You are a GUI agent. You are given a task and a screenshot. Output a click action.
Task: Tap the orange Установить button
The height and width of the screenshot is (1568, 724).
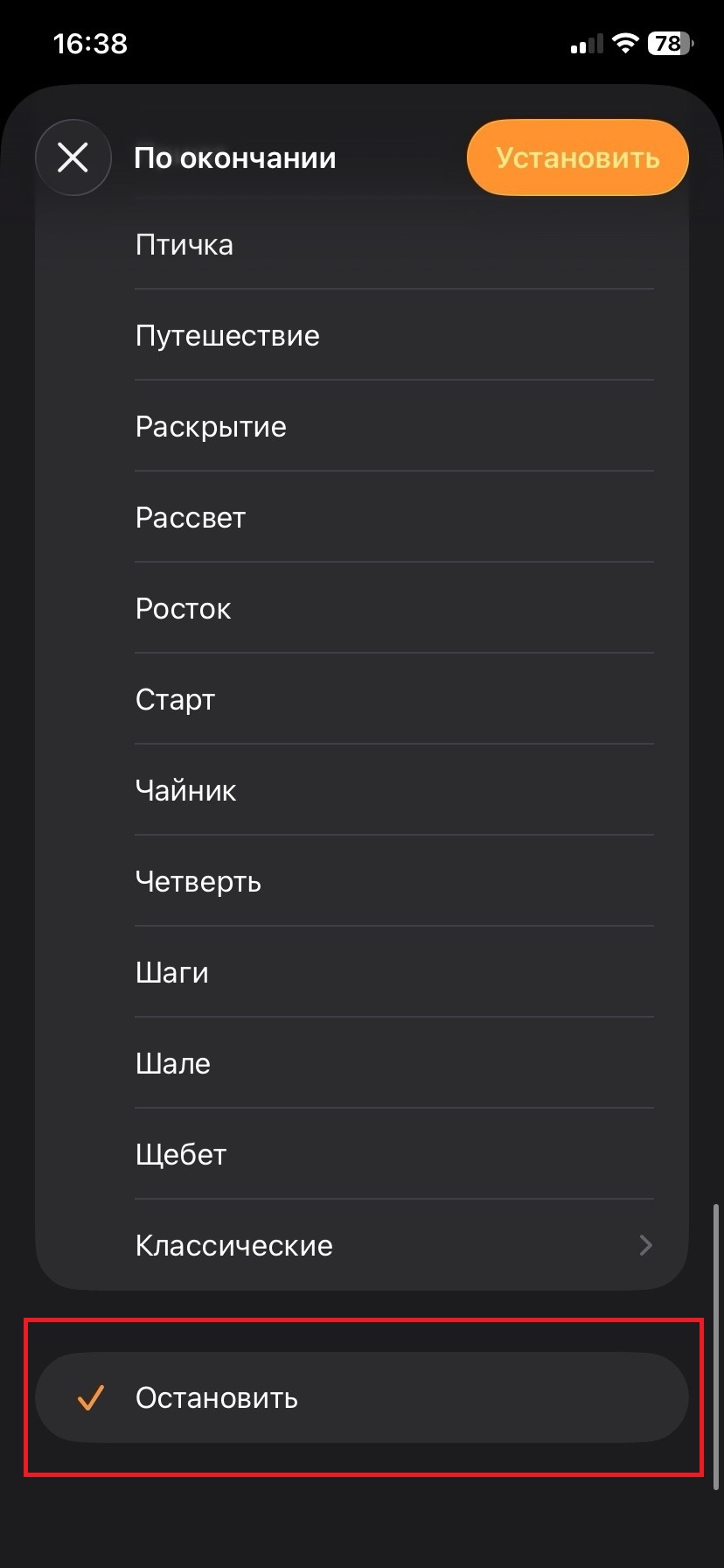pyautogui.click(x=577, y=157)
